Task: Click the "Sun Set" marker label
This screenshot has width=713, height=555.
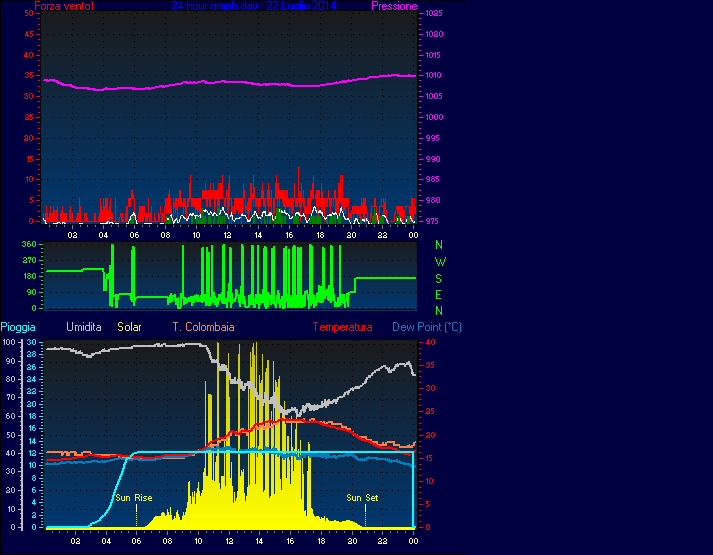Action: pos(362,498)
